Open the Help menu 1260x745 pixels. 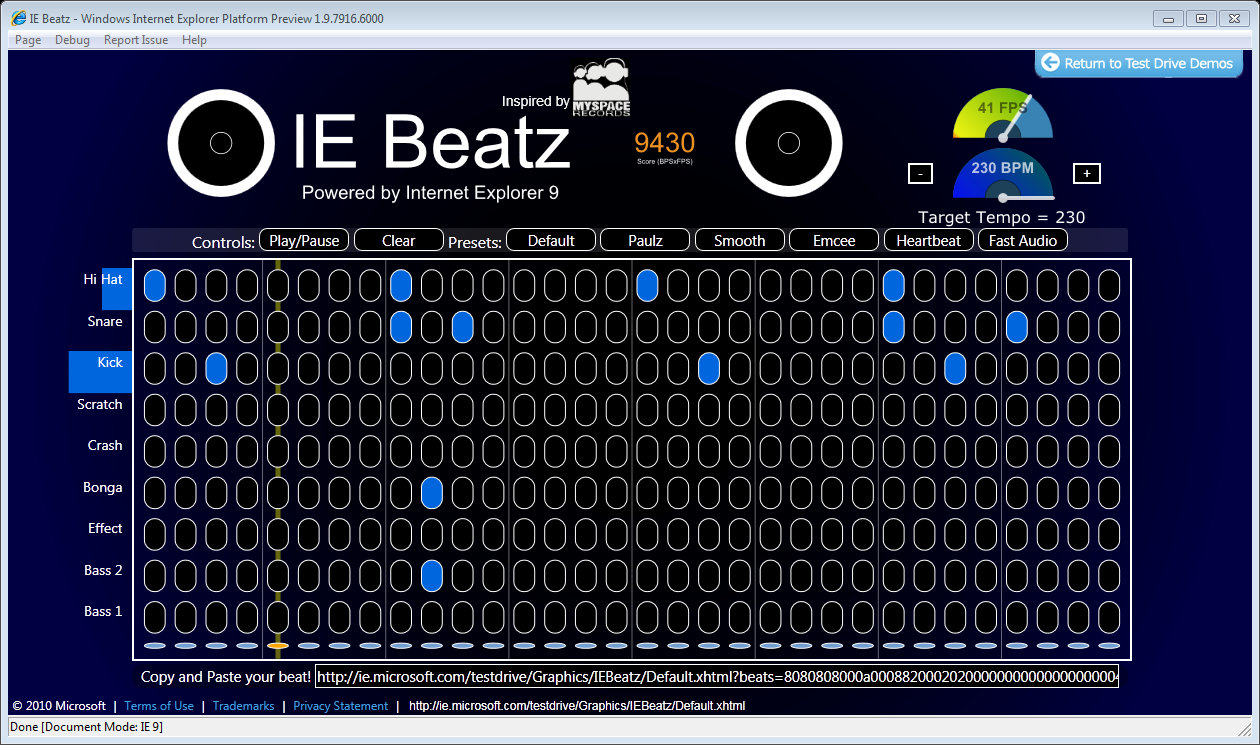pos(194,40)
